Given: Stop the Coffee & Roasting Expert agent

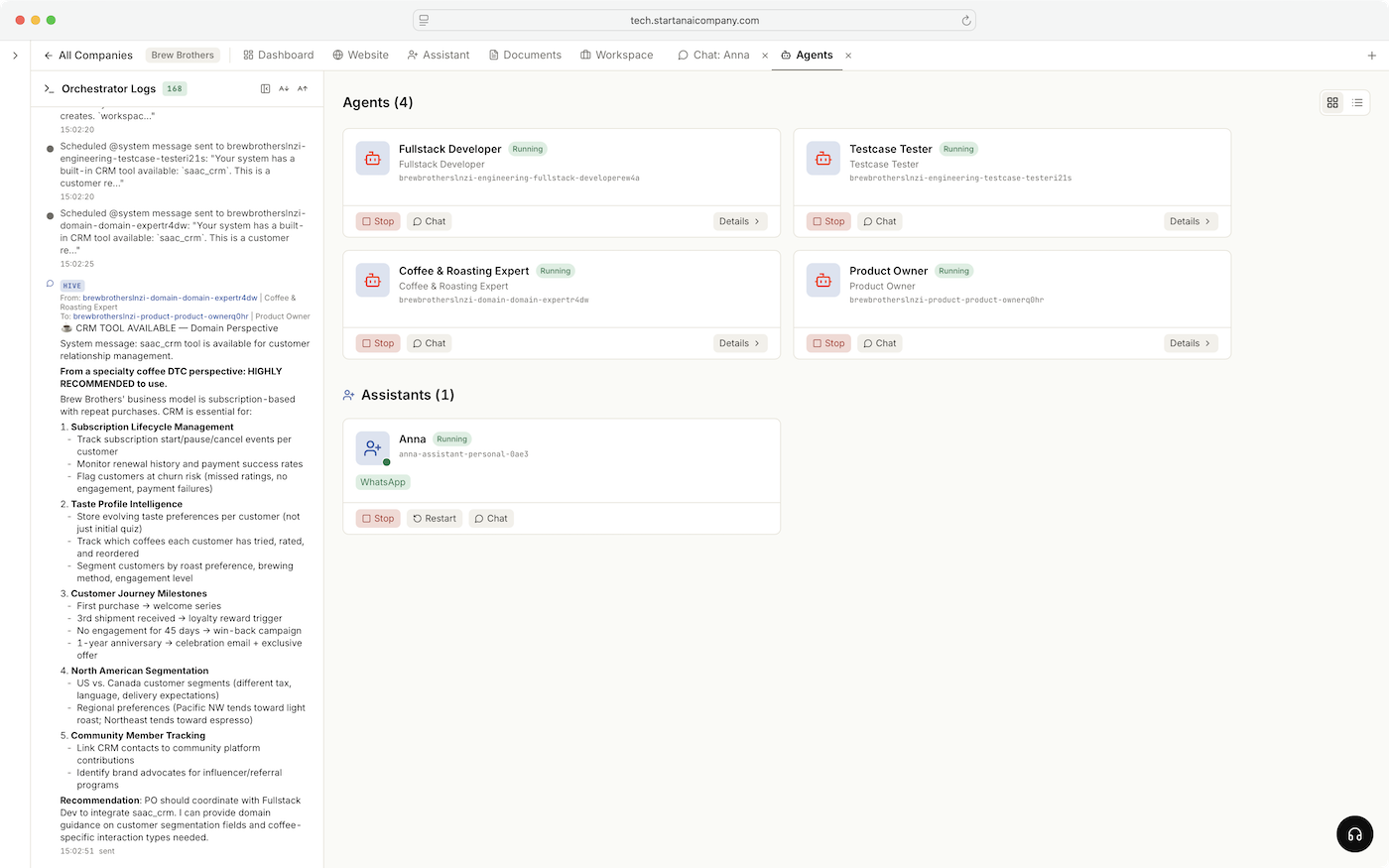Looking at the screenshot, I should point(378,343).
